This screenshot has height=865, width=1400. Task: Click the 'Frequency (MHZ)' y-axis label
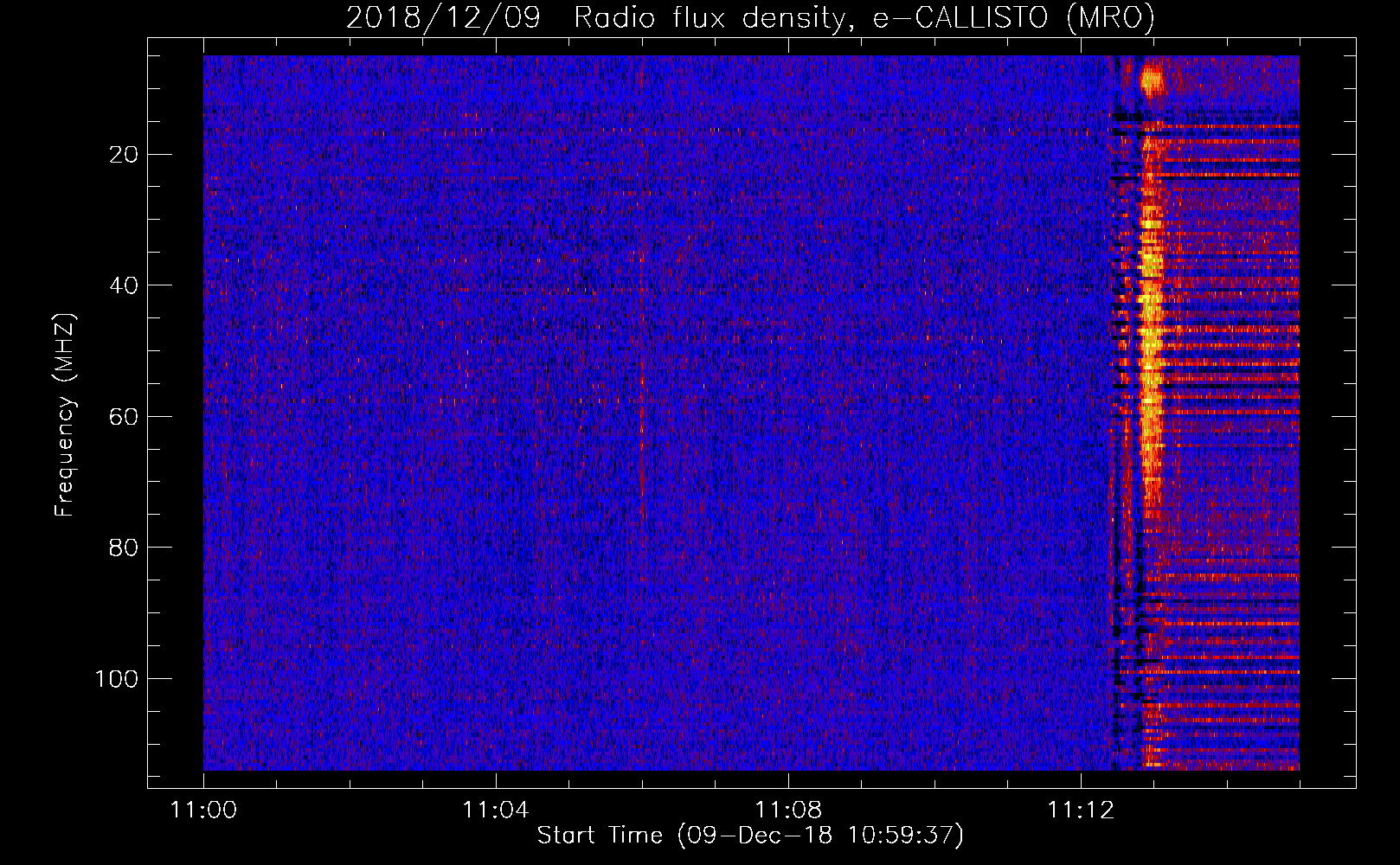(x=65, y=415)
